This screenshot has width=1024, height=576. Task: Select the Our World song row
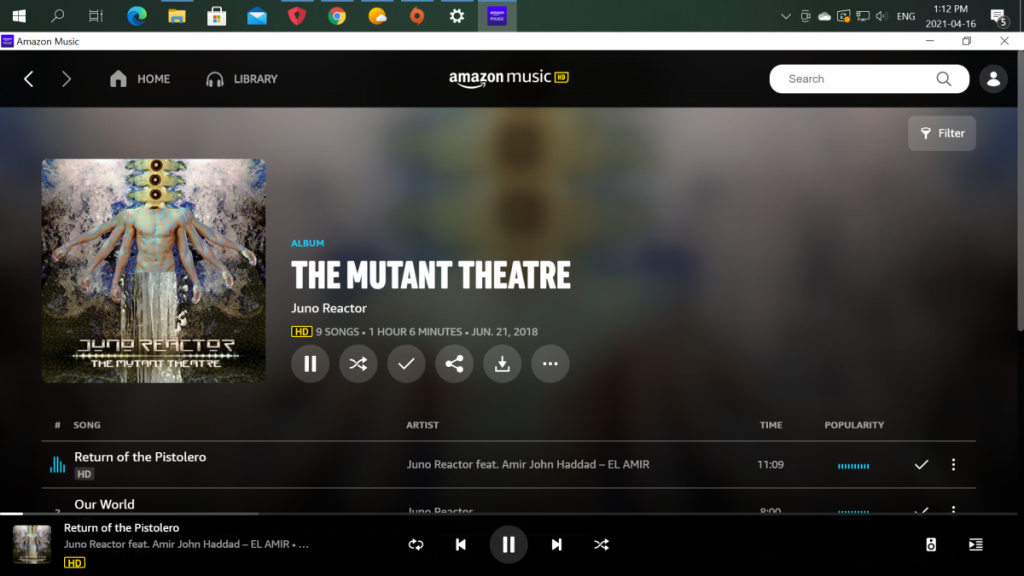pyautogui.click(x=509, y=501)
